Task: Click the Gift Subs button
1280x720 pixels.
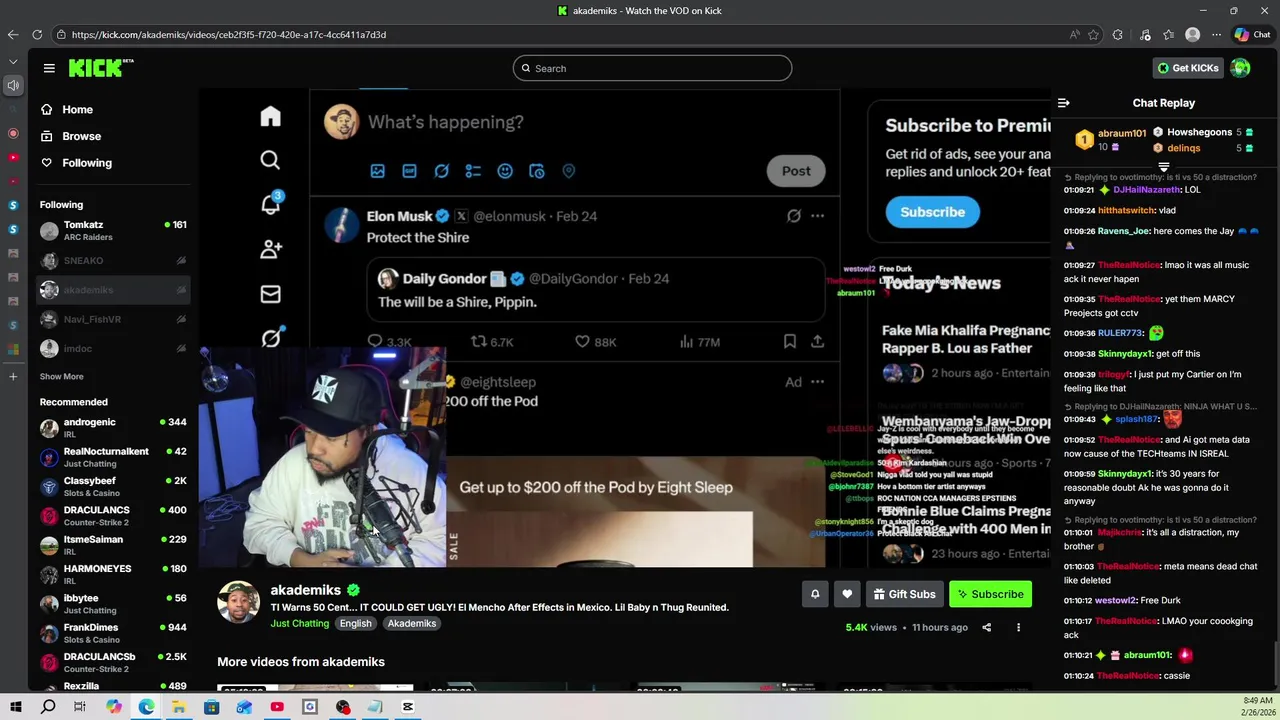Action: pyautogui.click(x=905, y=594)
